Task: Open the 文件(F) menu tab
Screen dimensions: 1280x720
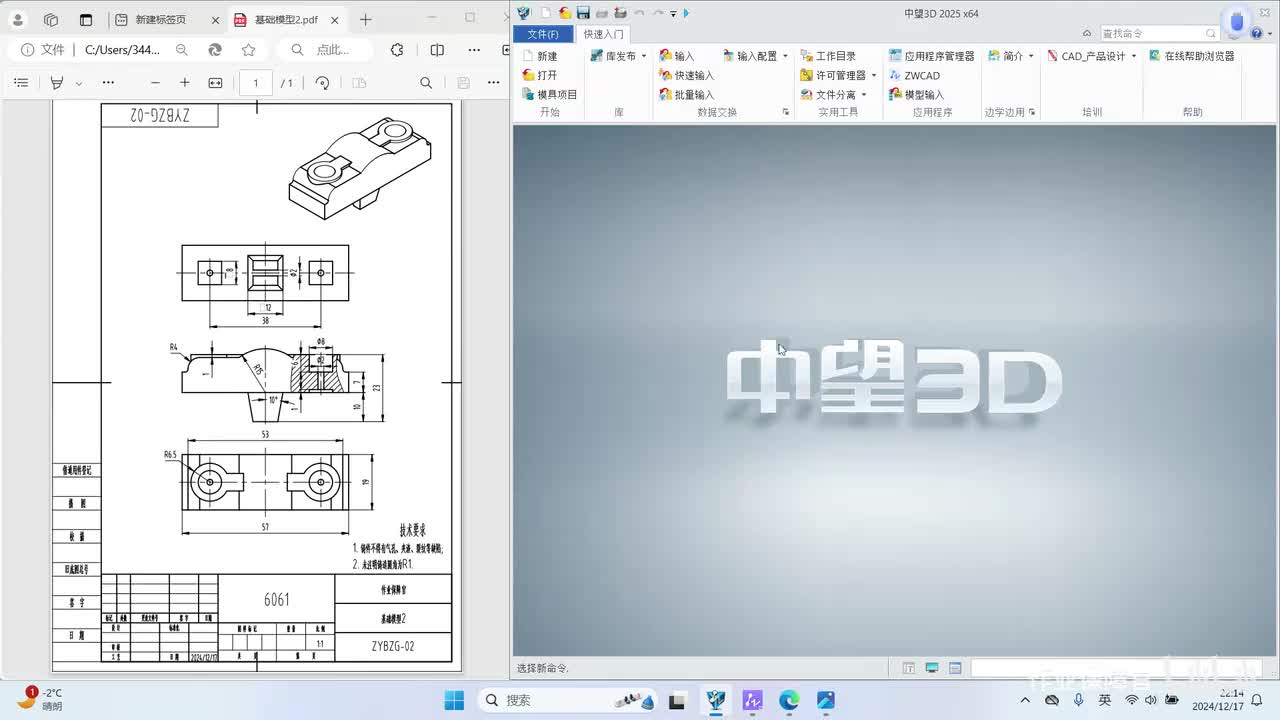Action: (543, 34)
